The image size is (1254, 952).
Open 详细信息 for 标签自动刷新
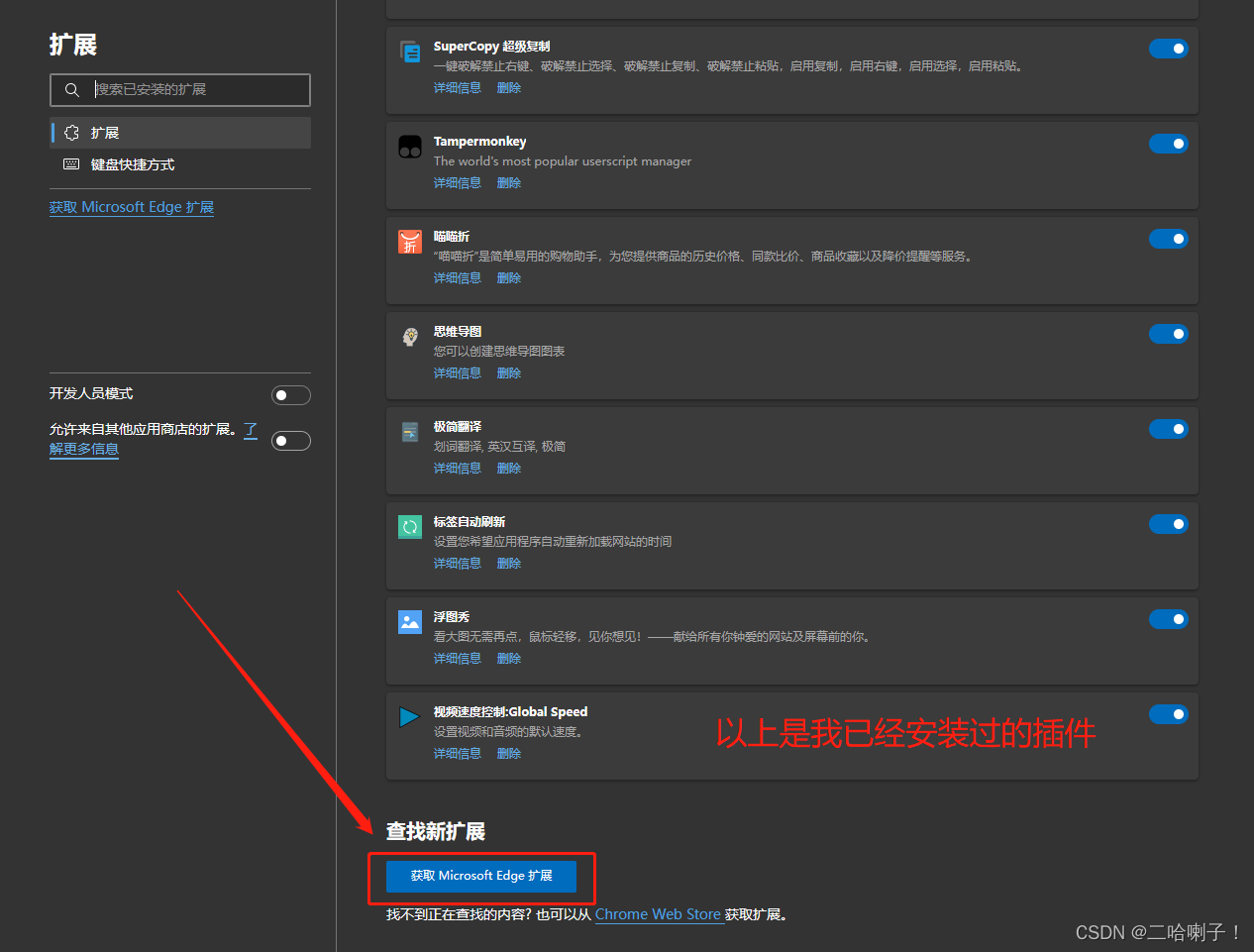pyautogui.click(x=458, y=564)
